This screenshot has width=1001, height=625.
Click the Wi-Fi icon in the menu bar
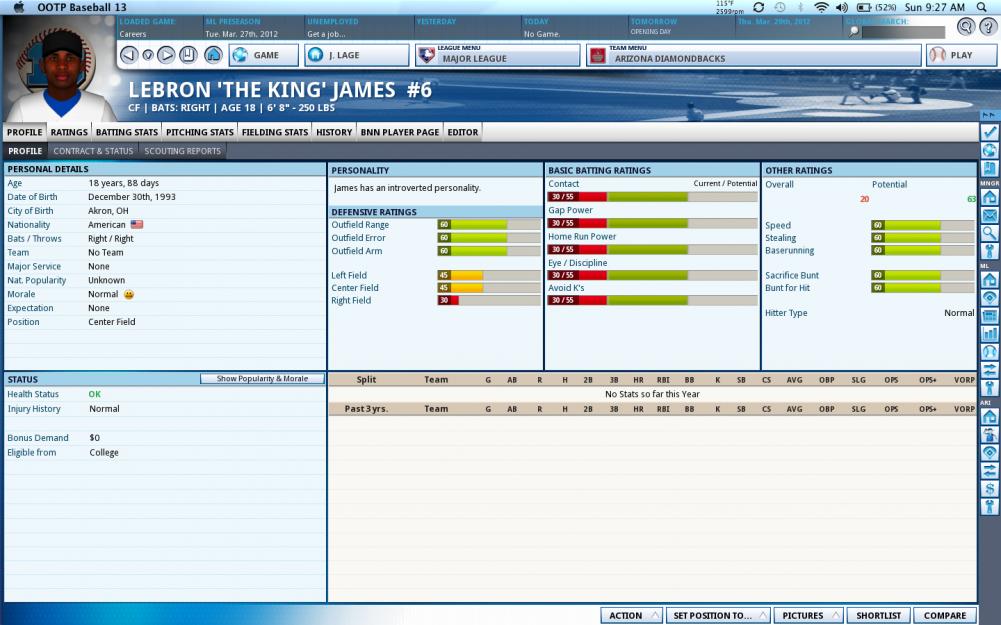[x=822, y=7]
